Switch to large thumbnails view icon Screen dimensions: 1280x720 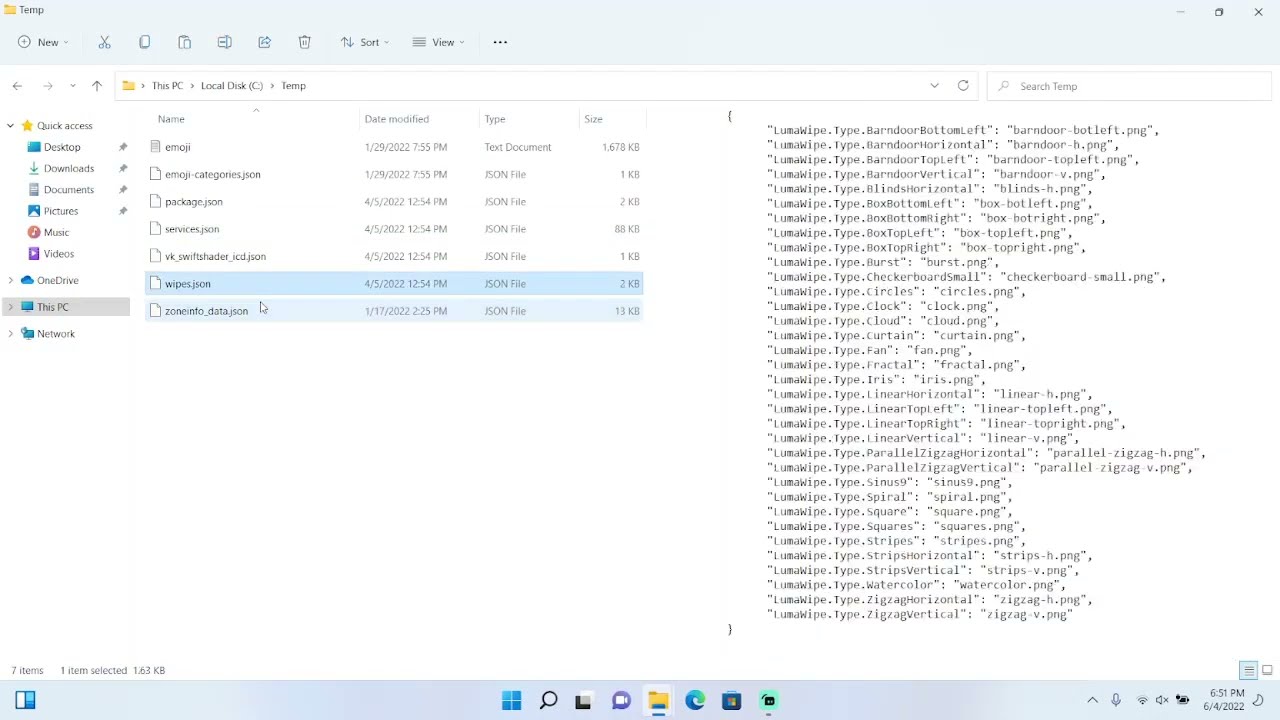tap(1267, 670)
